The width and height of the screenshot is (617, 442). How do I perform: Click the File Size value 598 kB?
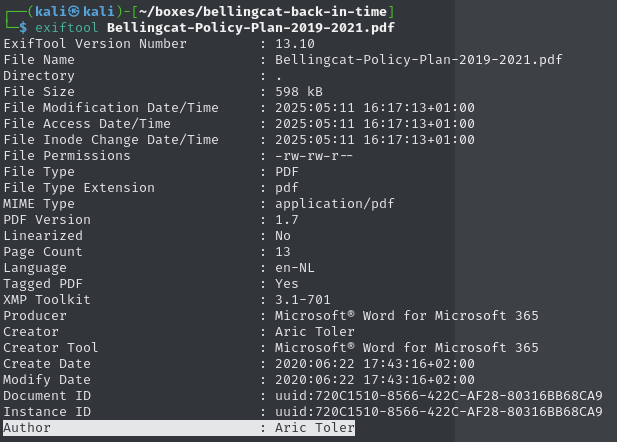point(304,91)
